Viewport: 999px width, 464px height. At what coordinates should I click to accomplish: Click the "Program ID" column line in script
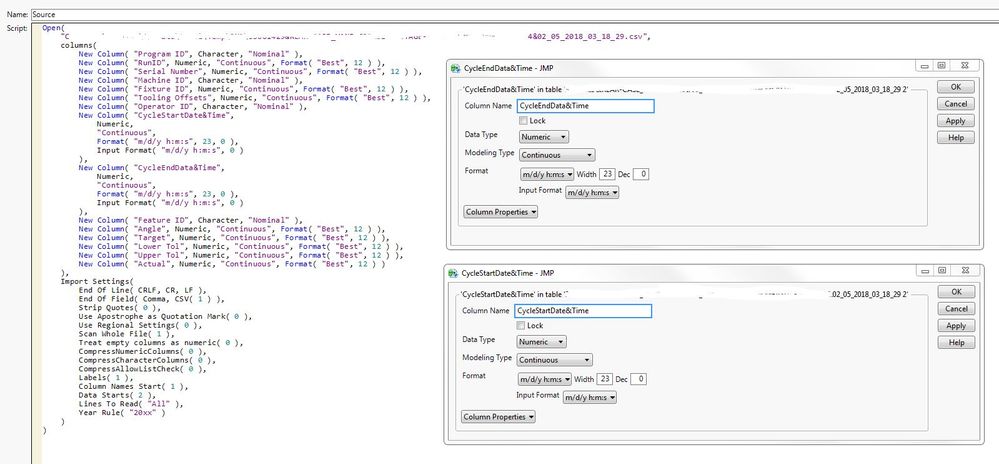point(191,54)
